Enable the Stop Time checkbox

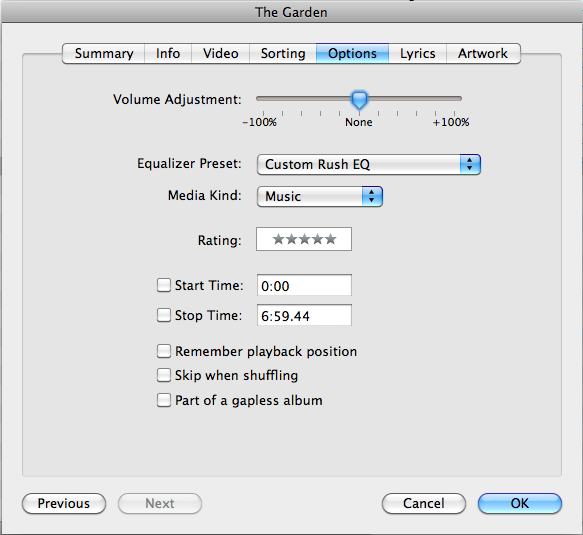tap(164, 315)
